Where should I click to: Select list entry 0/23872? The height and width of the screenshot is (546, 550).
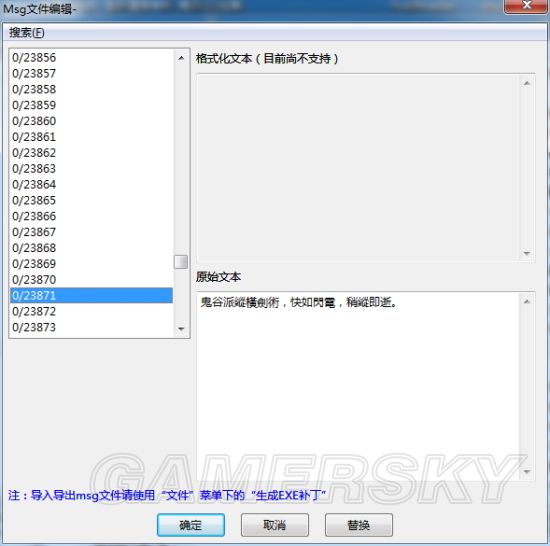91,311
